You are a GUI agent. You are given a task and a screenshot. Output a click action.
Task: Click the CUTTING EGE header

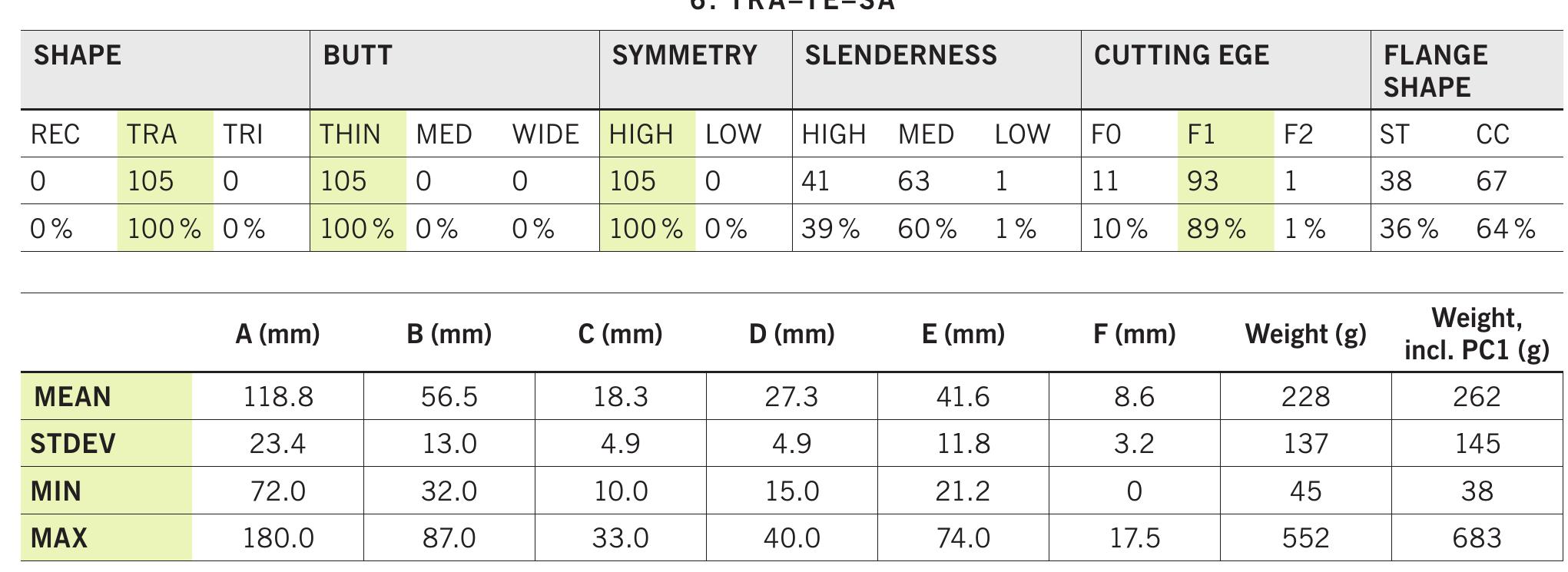point(1182,55)
